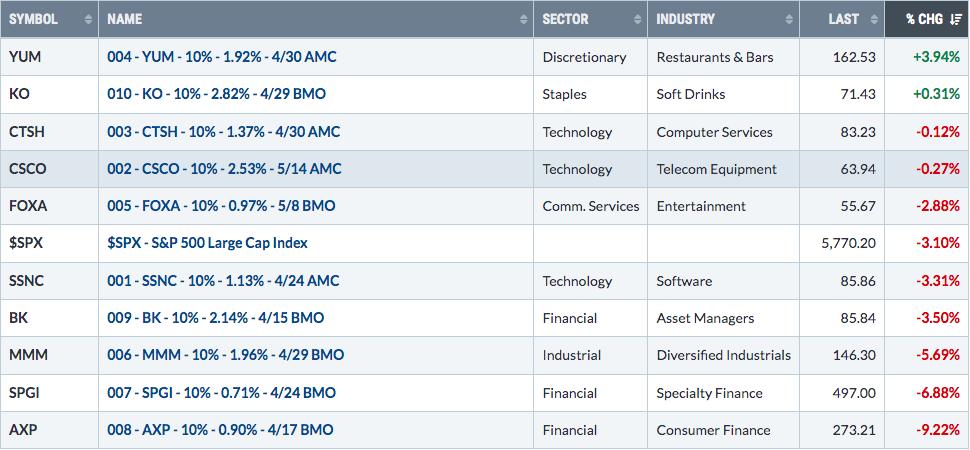
Task: Open the 001 - SSNC link
Action: [223, 281]
